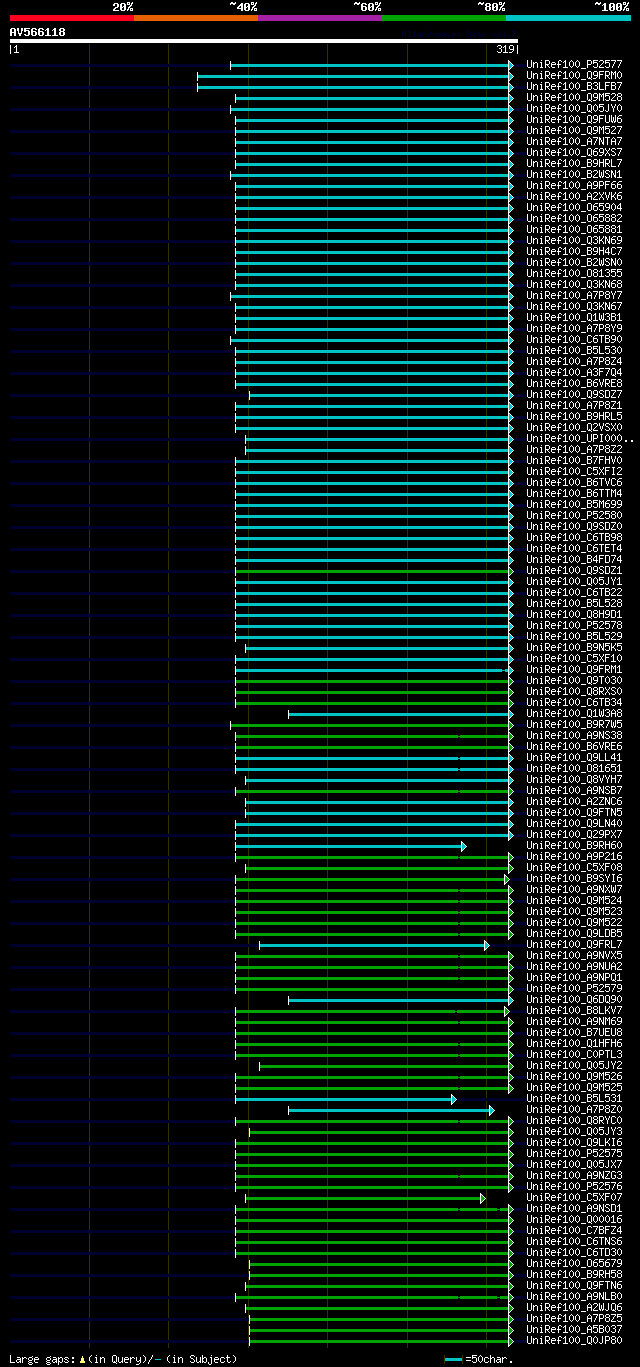Select label UniRef100_B5M699
Screen dimensions: 640x1367
point(574,505)
